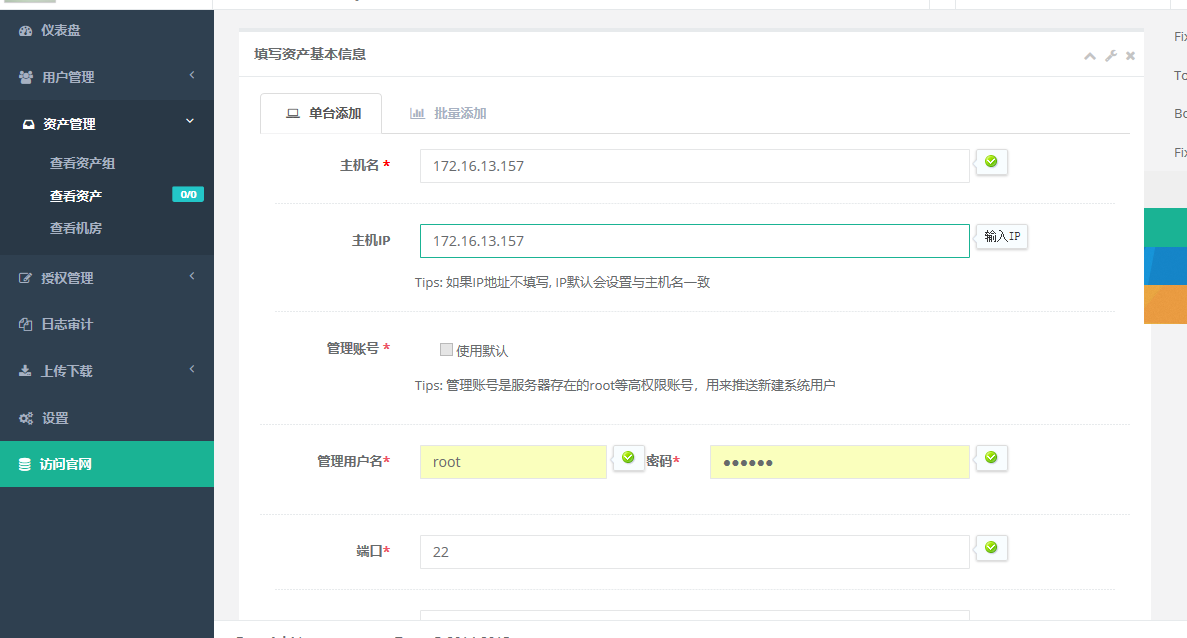Click the 访问官网 sidebar link
The height and width of the screenshot is (638, 1187).
coord(66,464)
